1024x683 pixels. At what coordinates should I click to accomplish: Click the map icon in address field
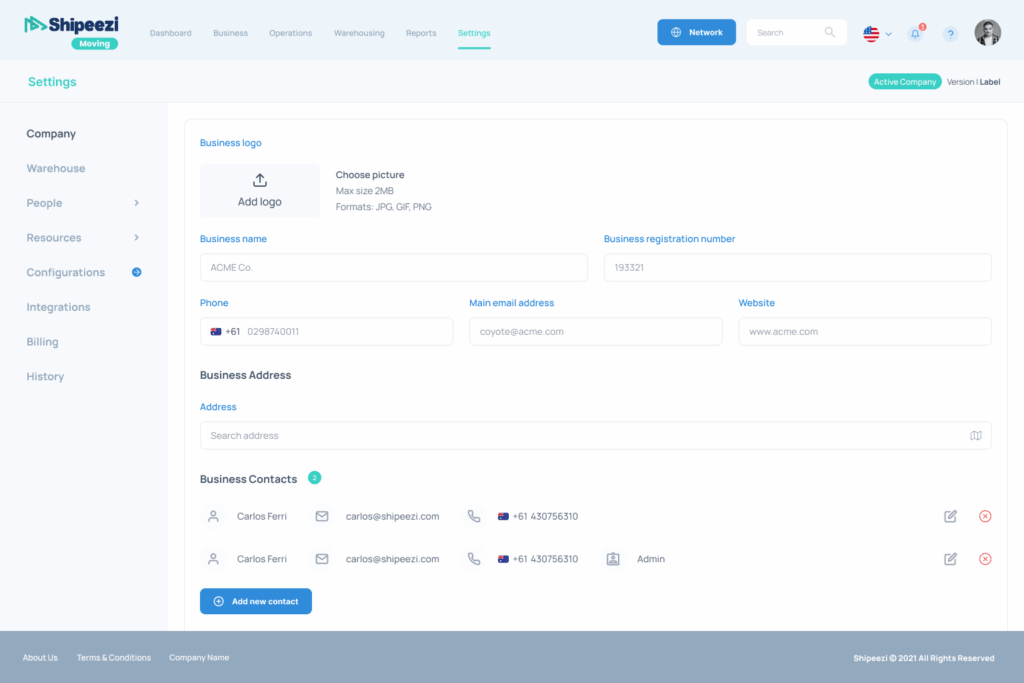pos(976,436)
